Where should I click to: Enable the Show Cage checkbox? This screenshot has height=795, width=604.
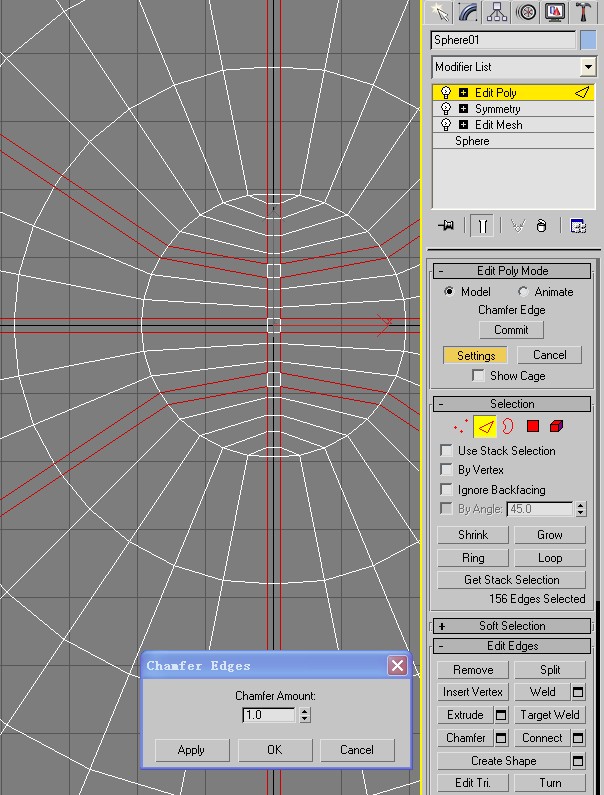pyautogui.click(x=478, y=376)
